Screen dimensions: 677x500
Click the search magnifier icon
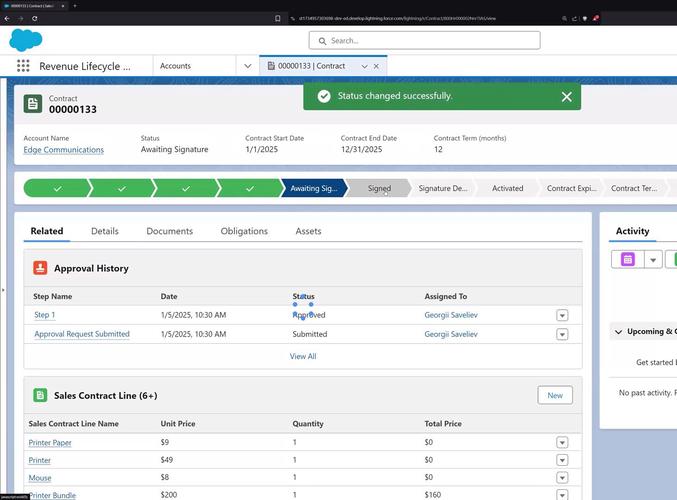tap(322, 41)
